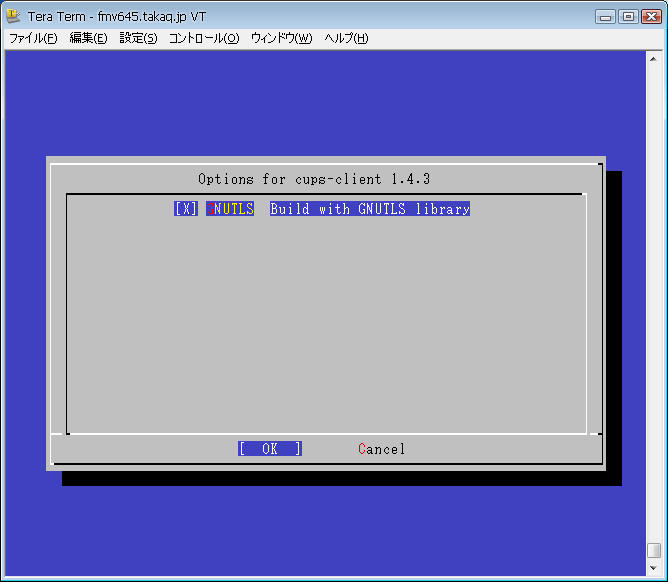Maximize the Tera Term window
The height and width of the screenshot is (582, 668).
(628, 17)
